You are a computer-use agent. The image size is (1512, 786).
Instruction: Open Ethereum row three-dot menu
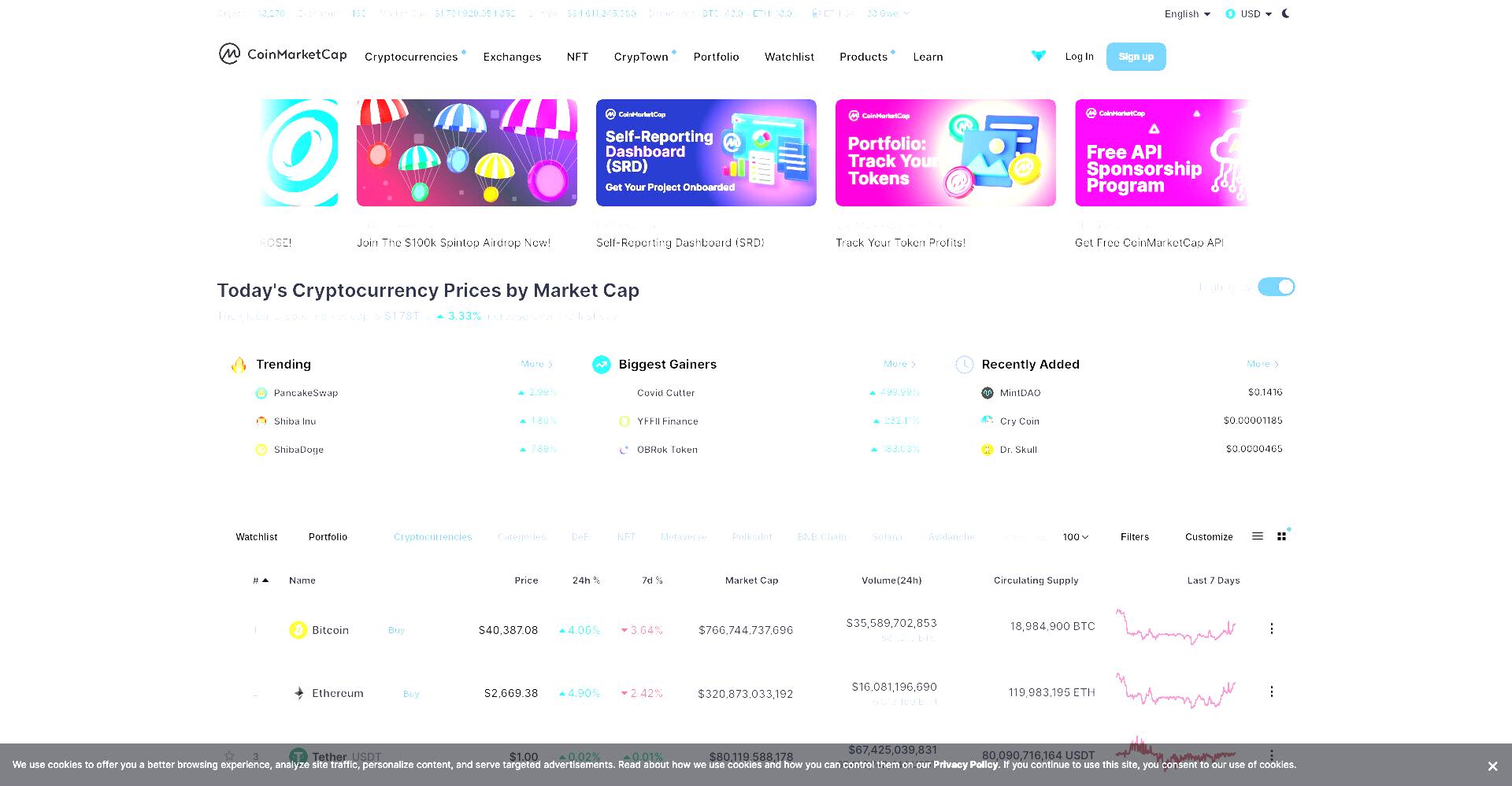(x=1271, y=691)
